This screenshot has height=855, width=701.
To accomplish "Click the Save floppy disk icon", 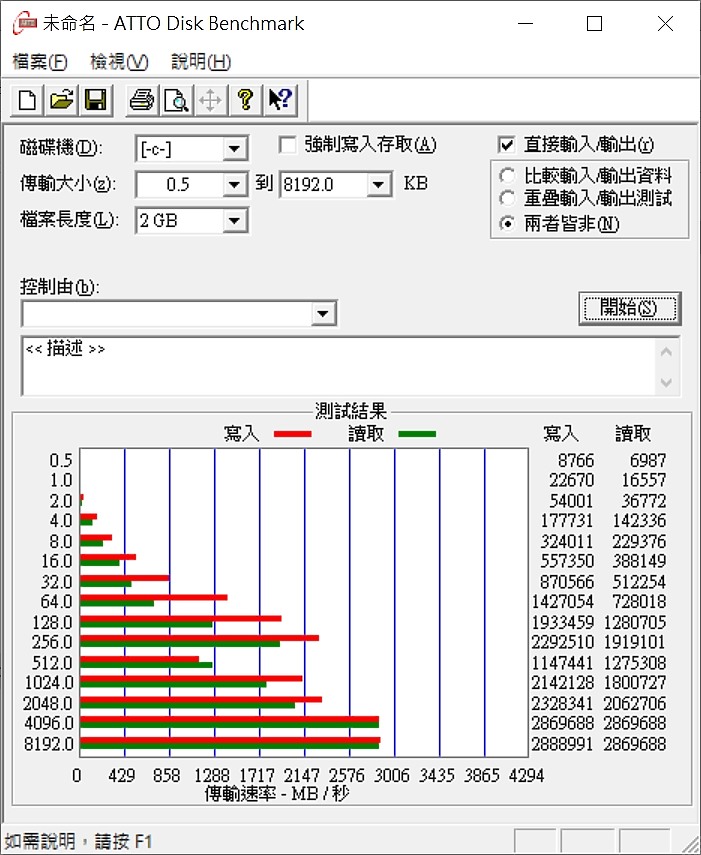I will click(x=95, y=100).
